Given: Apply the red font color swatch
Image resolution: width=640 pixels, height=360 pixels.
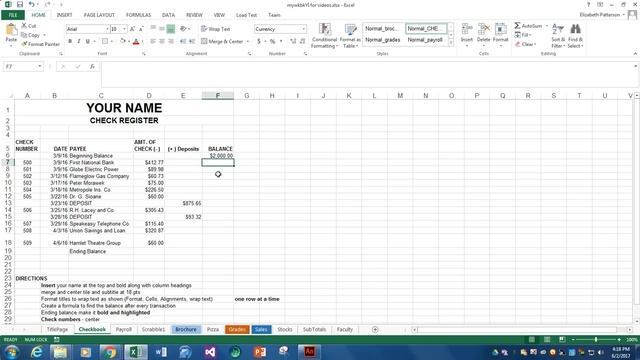Looking at the screenshot, I should pyautogui.click(x=136, y=41).
